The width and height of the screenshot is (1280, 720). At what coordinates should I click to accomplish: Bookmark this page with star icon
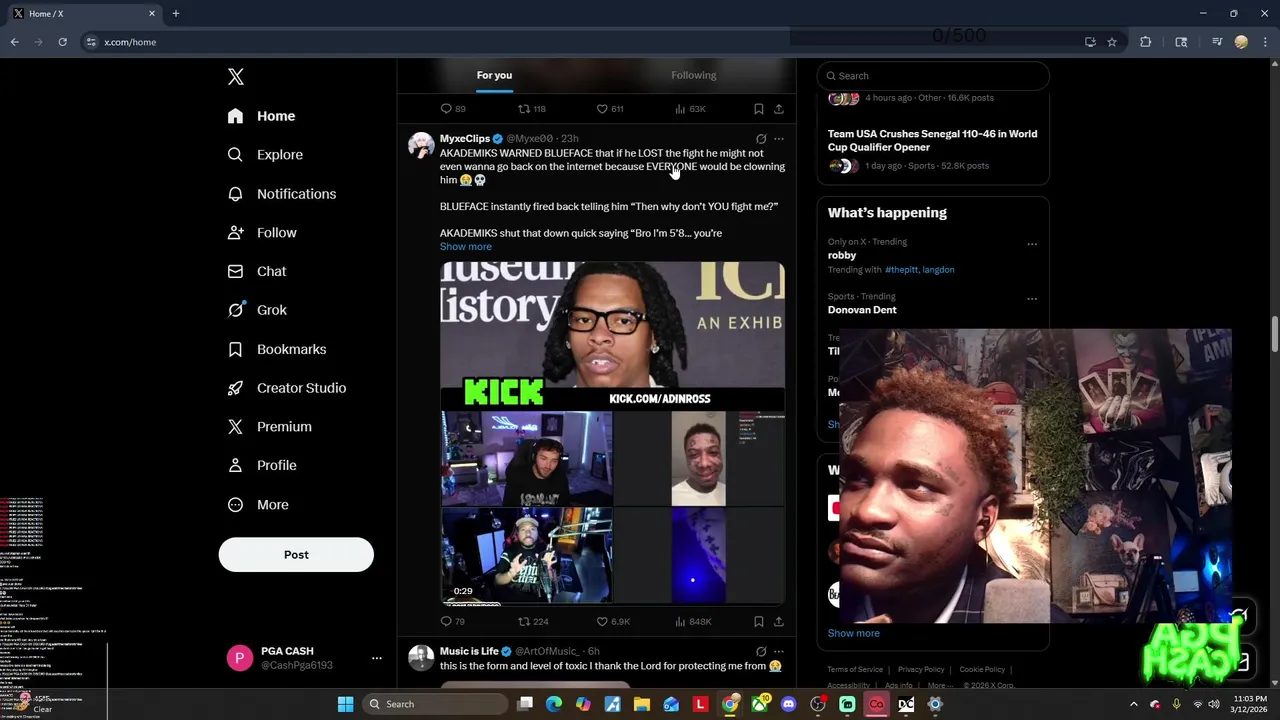1112,42
